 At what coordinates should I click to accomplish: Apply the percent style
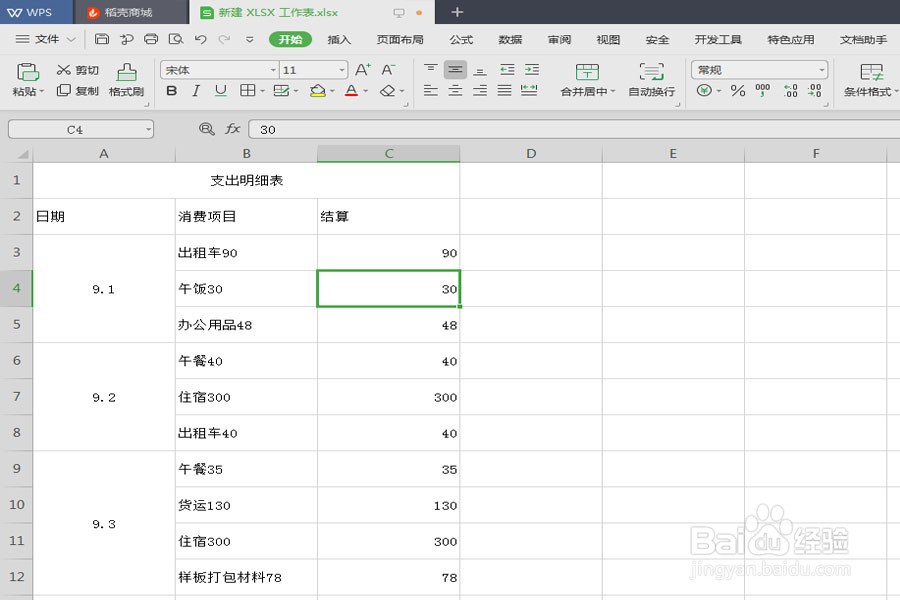[x=738, y=91]
